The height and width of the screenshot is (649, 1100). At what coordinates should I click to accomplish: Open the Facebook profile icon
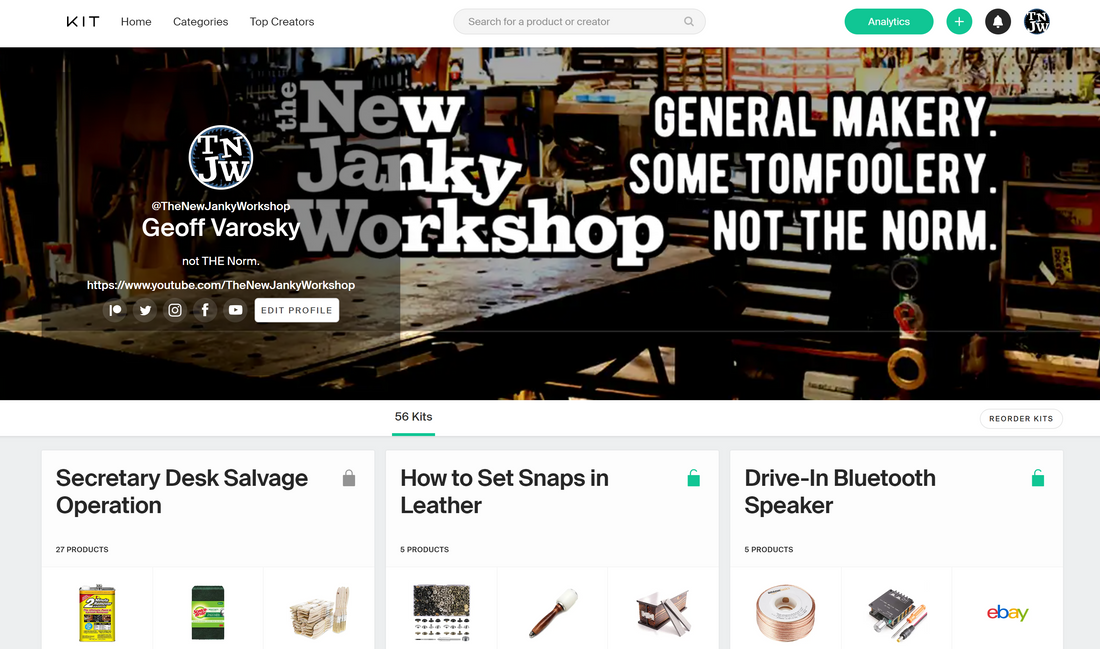205,310
